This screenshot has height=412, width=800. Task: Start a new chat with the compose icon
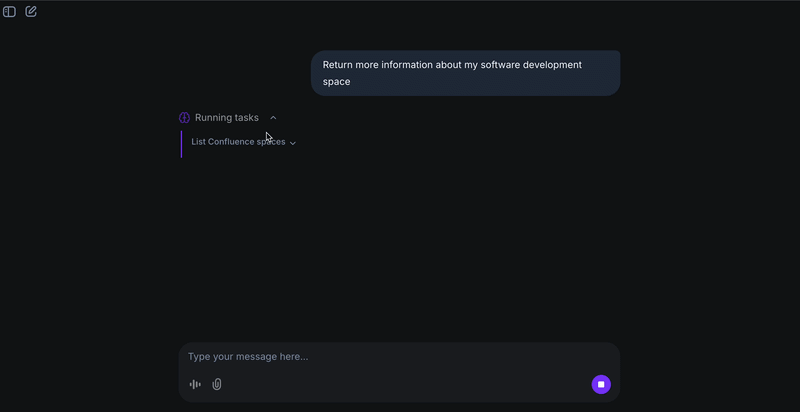[31, 11]
